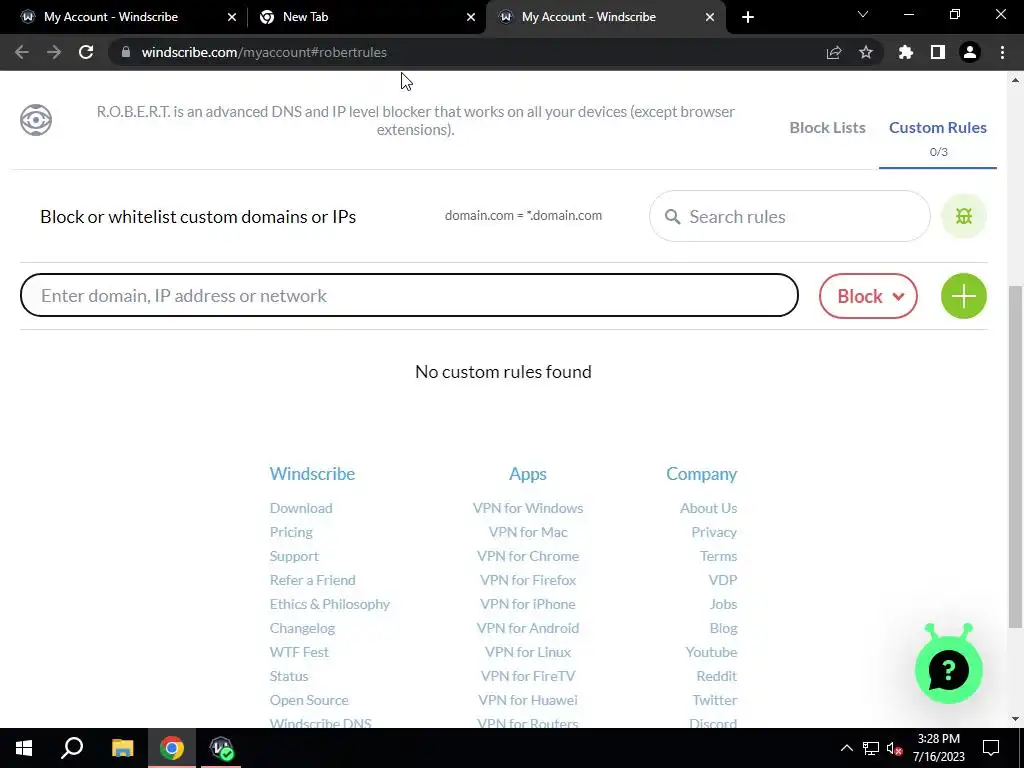
Task: Open VPN for Chrome link
Action: (x=528, y=556)
